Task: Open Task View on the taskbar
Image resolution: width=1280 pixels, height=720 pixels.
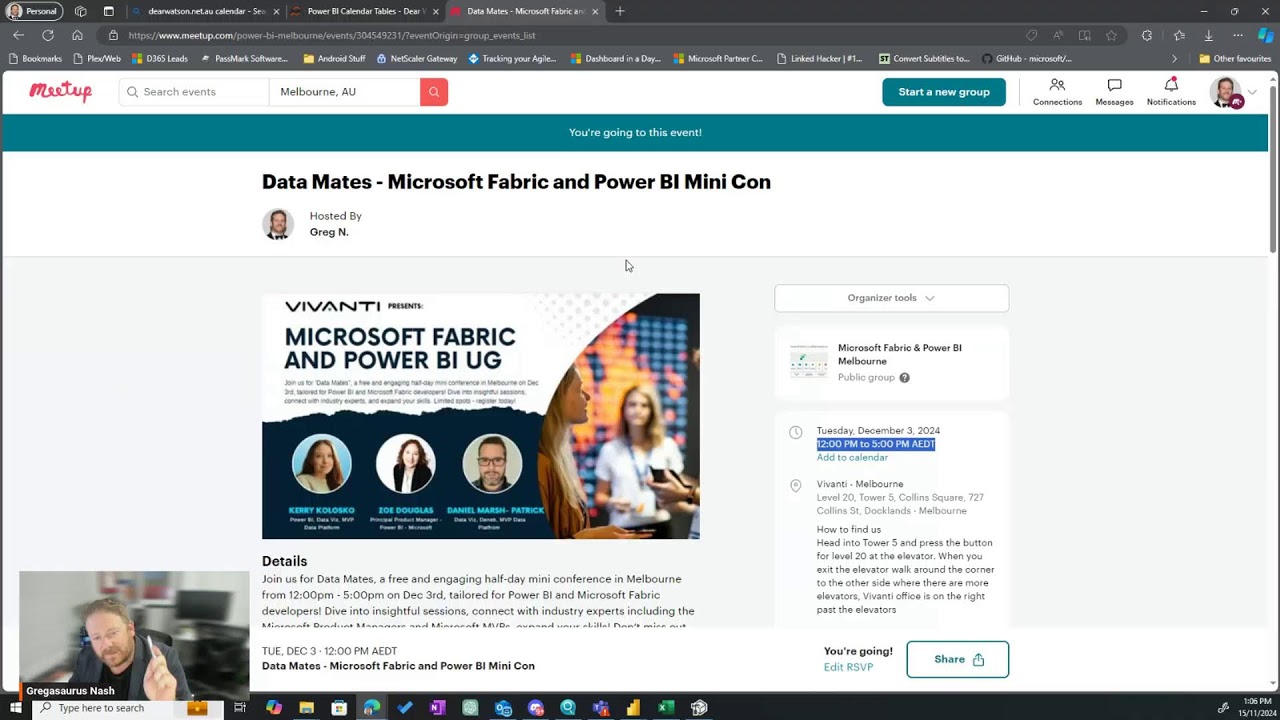Action: pyautogui.click(x=240, y=708)
